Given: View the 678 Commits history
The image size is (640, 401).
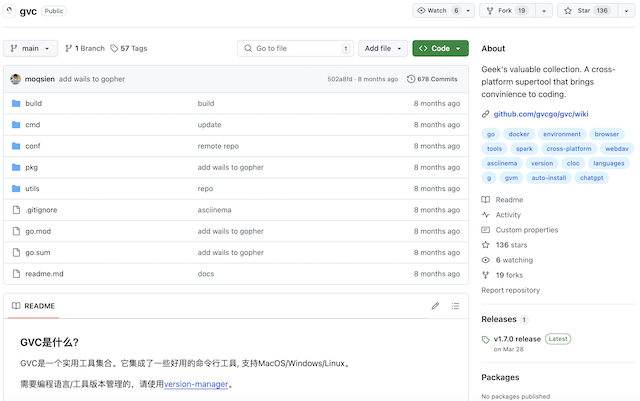Looking at the screenshot, I should (x=432, y=79).
